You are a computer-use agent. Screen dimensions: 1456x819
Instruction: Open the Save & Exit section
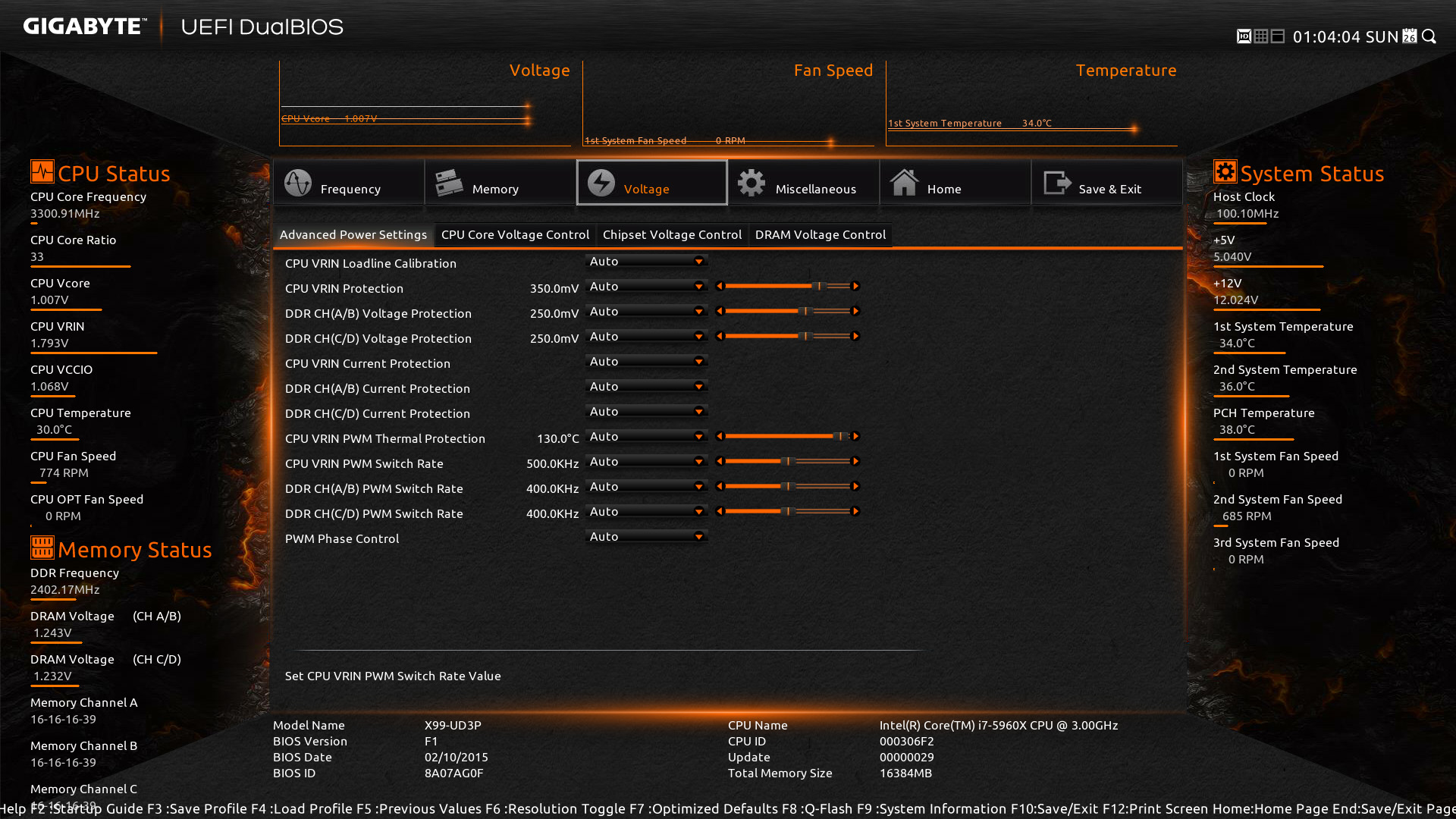click(x=1106, y=183)
